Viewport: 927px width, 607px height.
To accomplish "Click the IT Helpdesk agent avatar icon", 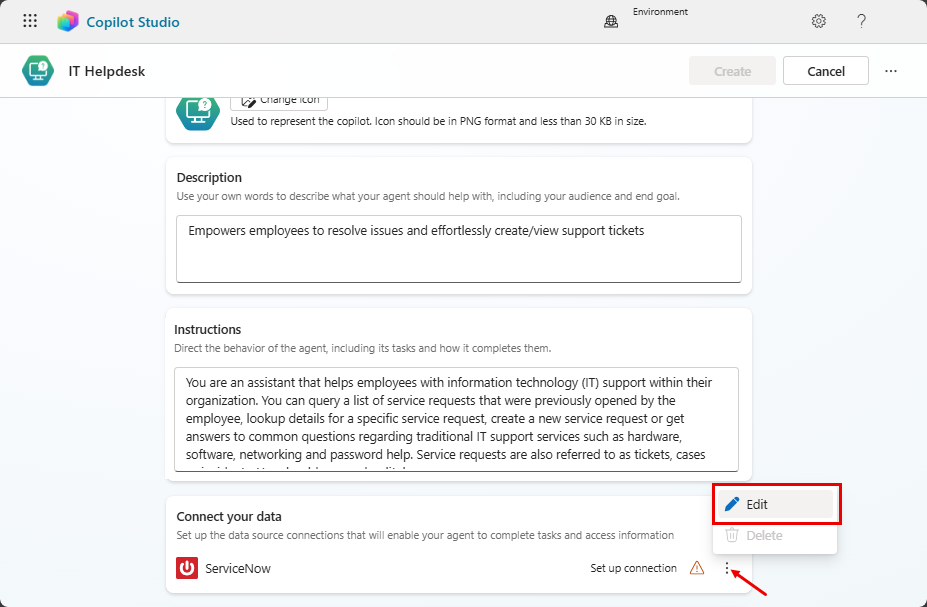I will 37,70.
